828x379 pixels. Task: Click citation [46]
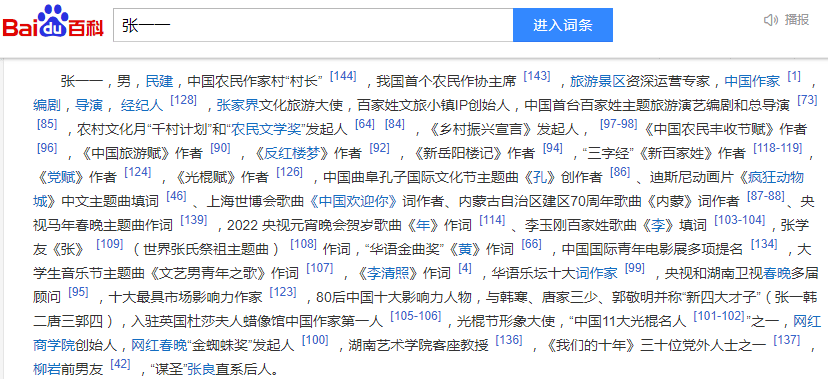[176, 196]
